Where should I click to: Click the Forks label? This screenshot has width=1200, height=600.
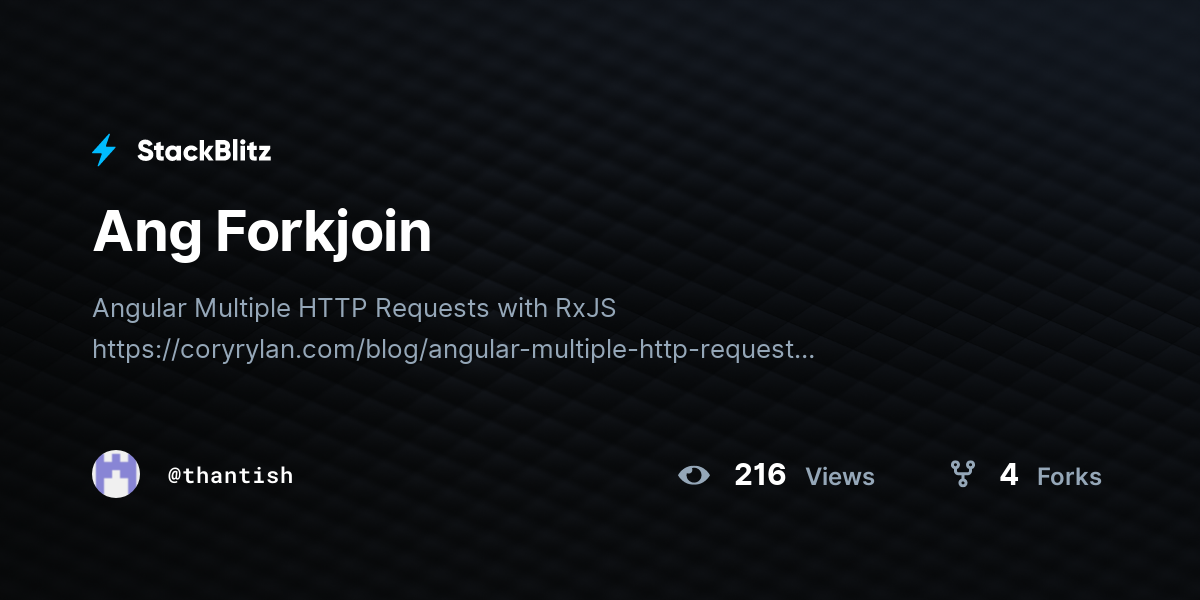pyautogui.click(x=1069, y=477)
